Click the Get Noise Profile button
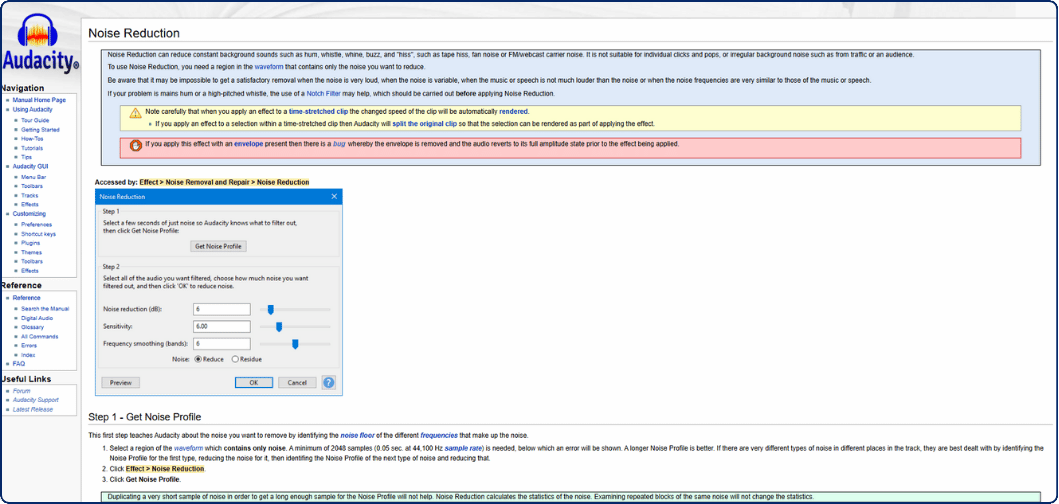Image resolution: width=1059 pixels, height=504 pixels. click(x=218, y=247)
